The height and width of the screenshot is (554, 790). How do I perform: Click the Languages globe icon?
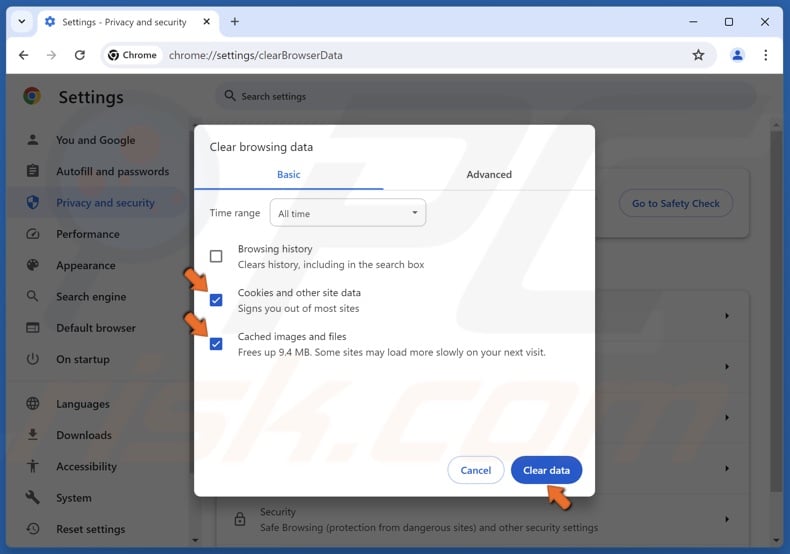[x=33, y=403]
